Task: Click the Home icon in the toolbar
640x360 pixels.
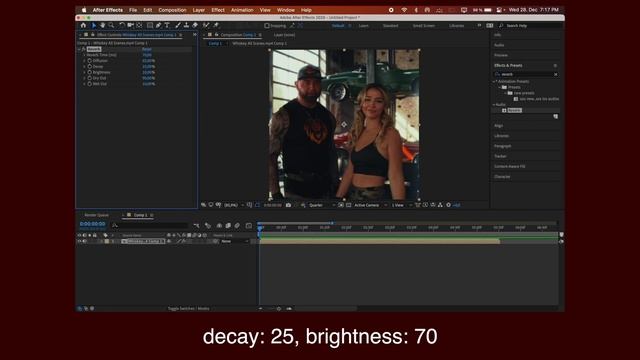Action: click(x=83, y=25)
